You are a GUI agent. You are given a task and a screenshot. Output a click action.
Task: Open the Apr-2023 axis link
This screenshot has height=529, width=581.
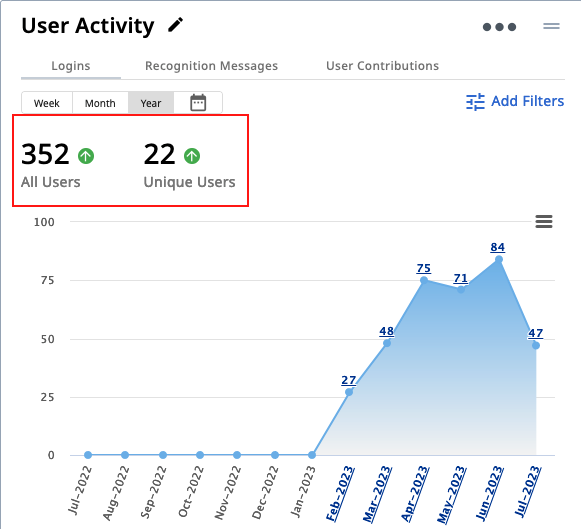(415, 494)
